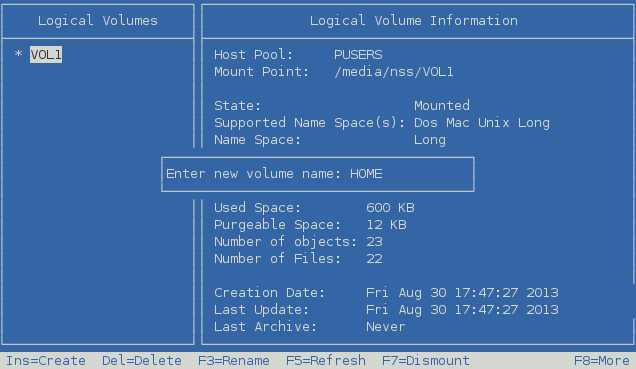636x369 pixels.
Task: Click the Creation Date timestamp
Action: tap(462, 293)
